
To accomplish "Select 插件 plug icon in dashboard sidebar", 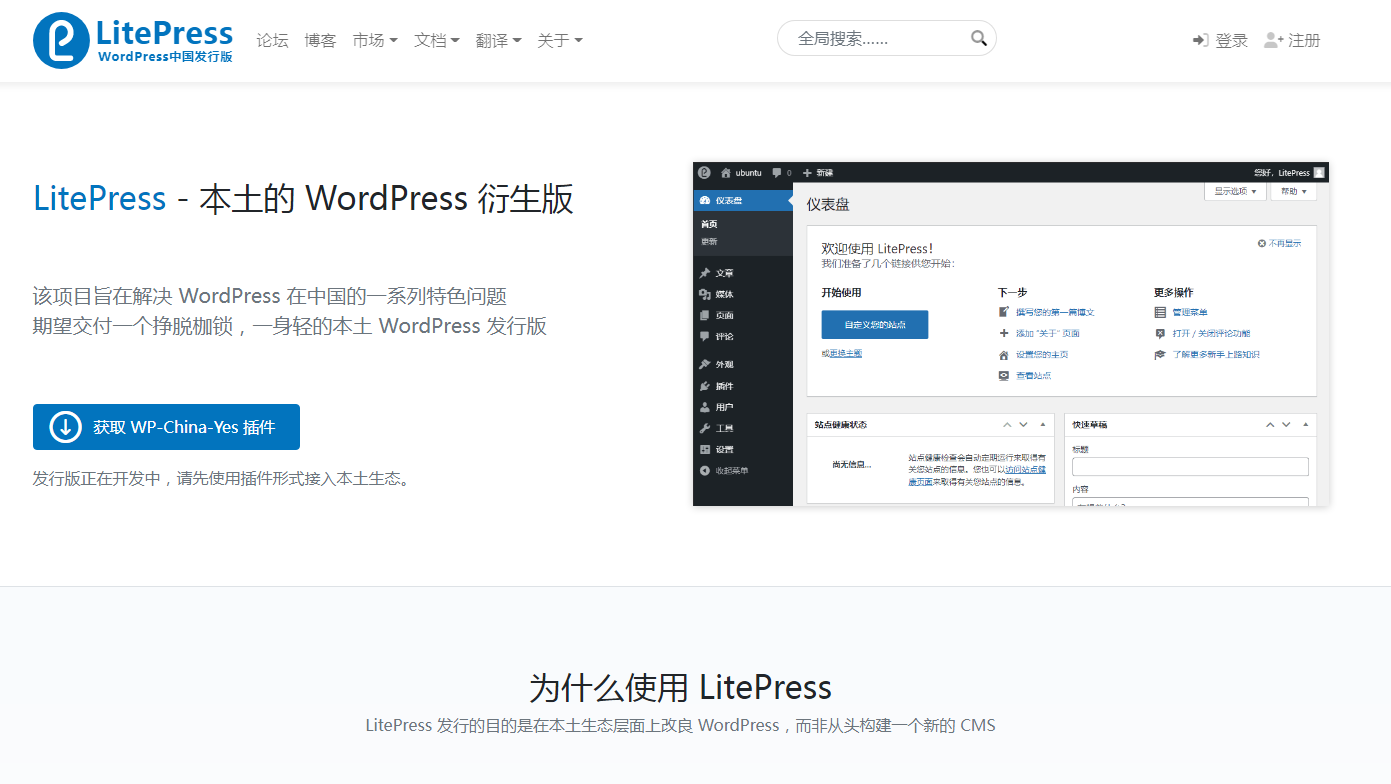I will [704, 386].
